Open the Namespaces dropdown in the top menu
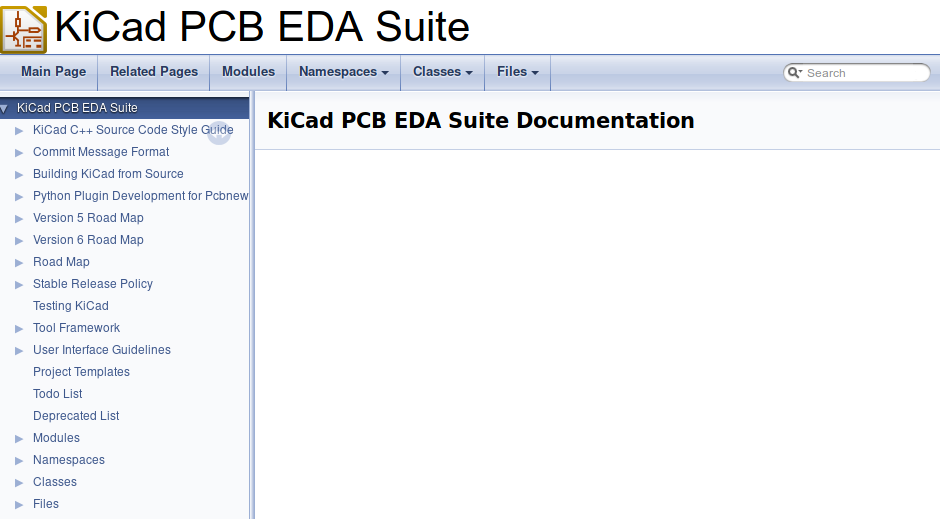Viewport: 940px width, 519px height. pyautogui.click(x=343, y=72)
